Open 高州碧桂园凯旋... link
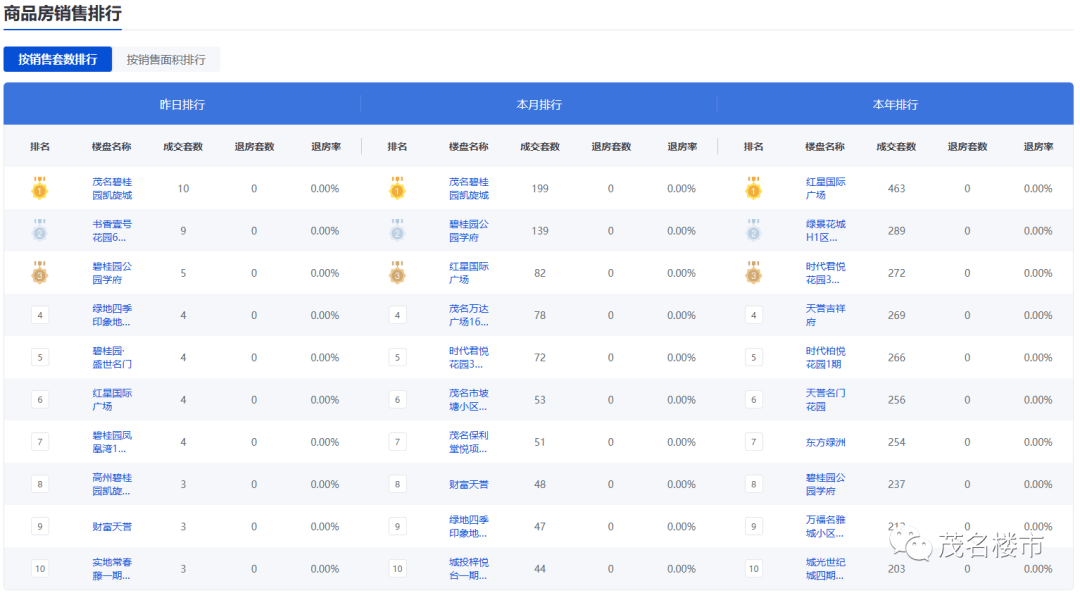This screenshot has height=593, width=1080. click(112, 484)
